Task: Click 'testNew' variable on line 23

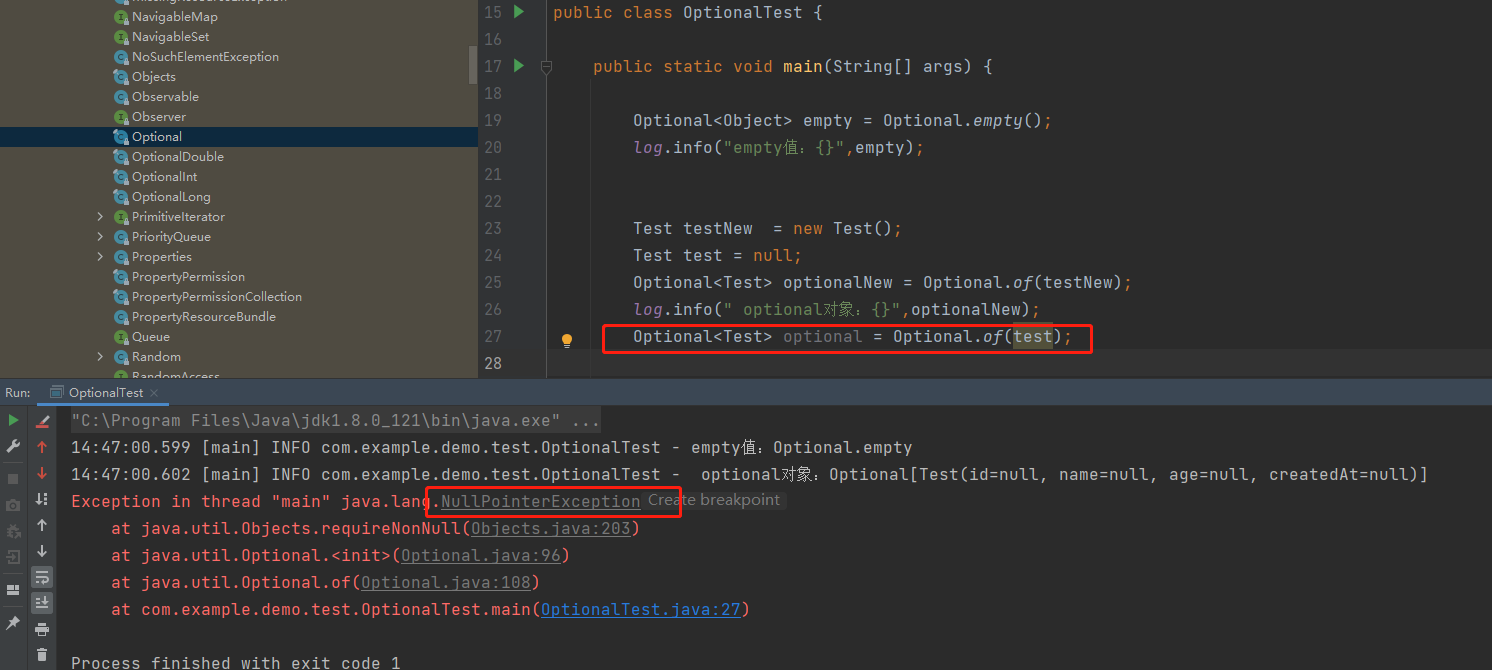Action: (x=718, y=228)
